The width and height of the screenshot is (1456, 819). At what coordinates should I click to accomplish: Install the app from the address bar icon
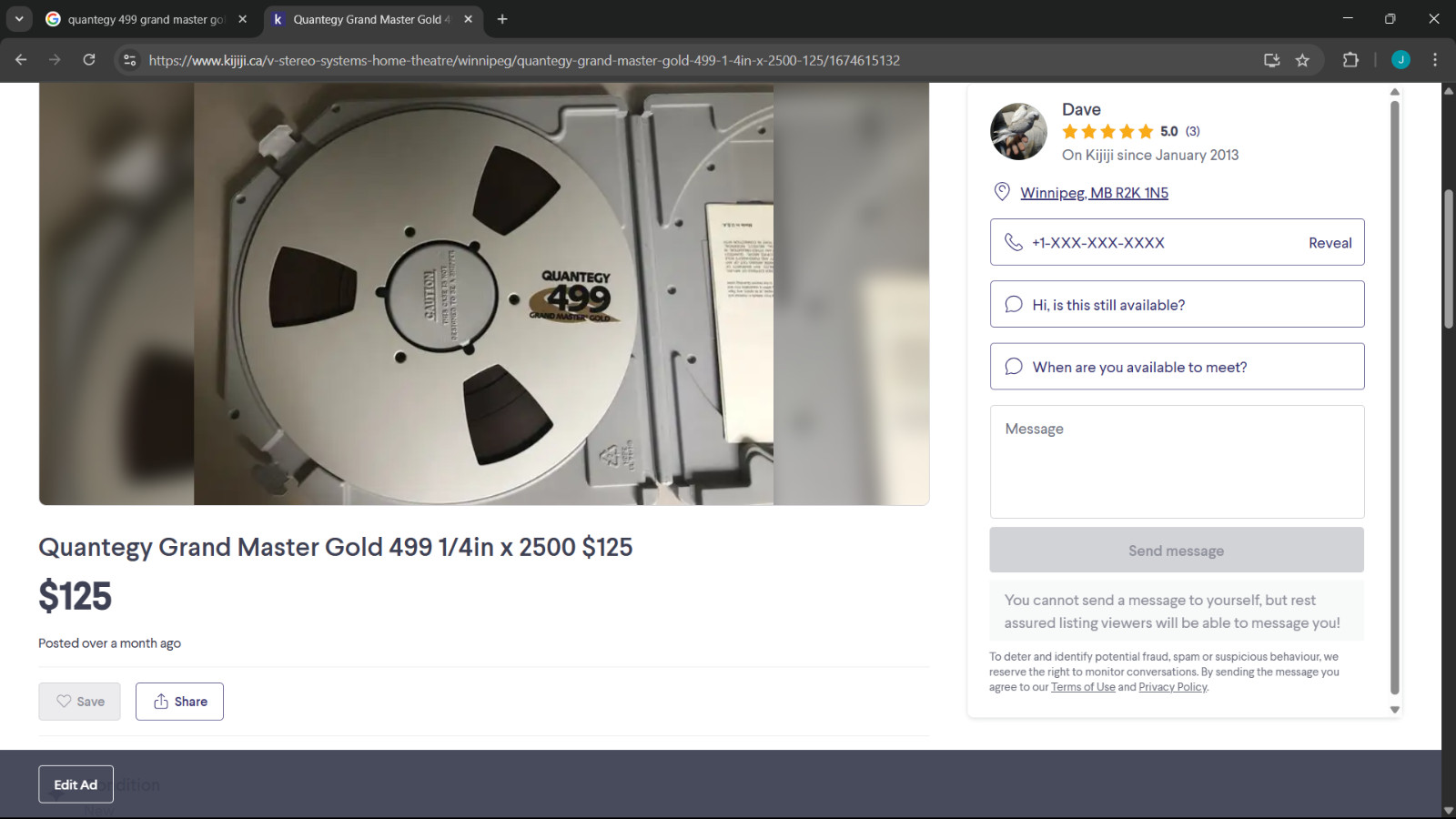click(x=1271, y=60)
